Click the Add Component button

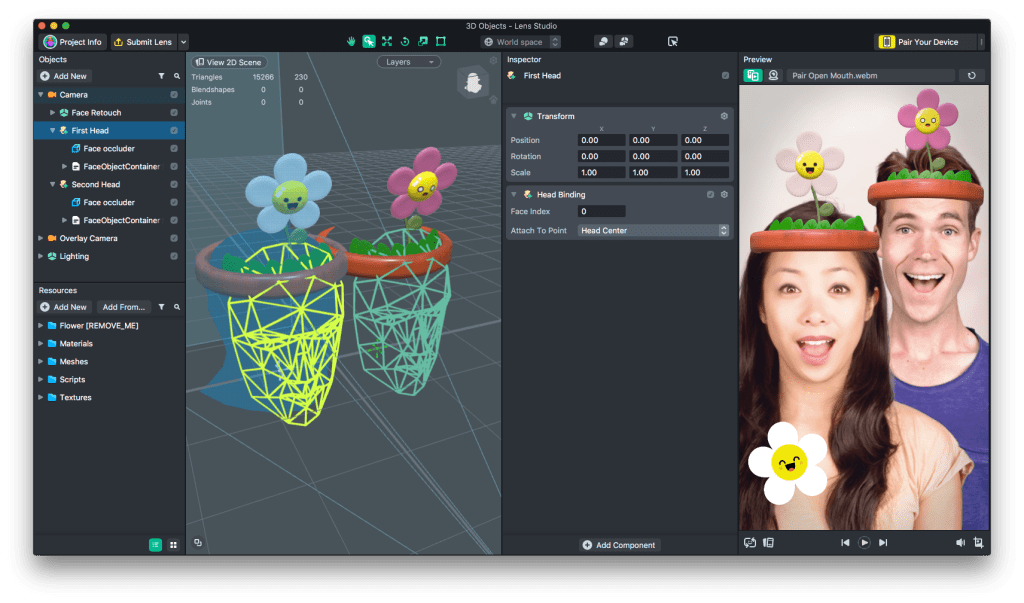(x=620, y=545)
